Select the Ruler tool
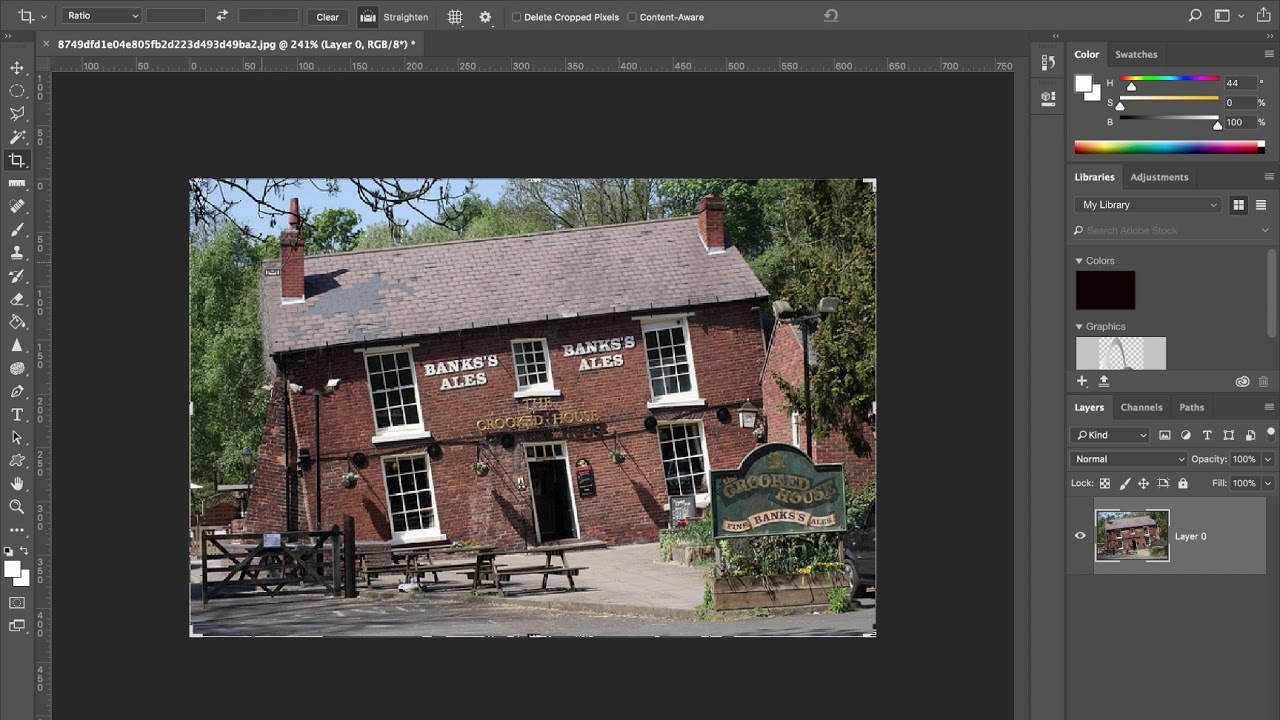This screenshot has width=1280, height=720. tap(17, 183)
